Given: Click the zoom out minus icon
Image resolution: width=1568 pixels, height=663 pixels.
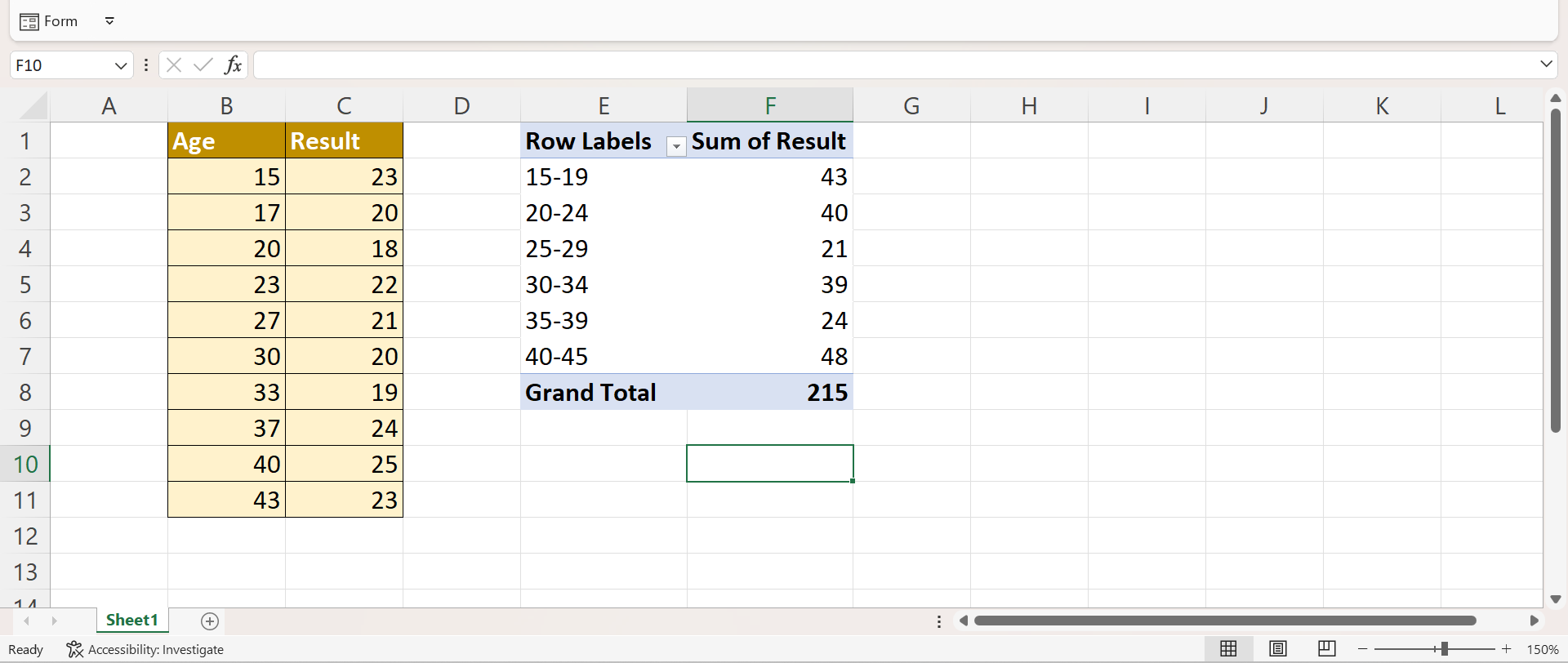Looking at the screenshot, I should (1362, 649).
